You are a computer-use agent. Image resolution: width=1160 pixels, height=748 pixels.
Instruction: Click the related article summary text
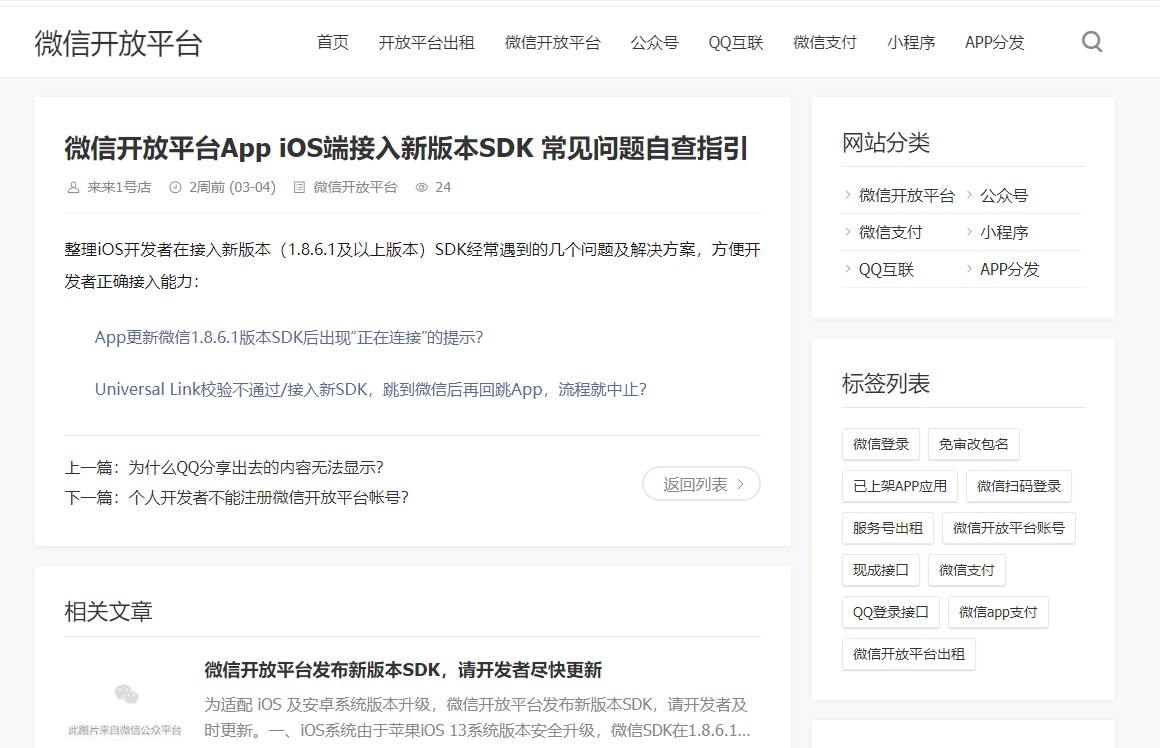477,717
